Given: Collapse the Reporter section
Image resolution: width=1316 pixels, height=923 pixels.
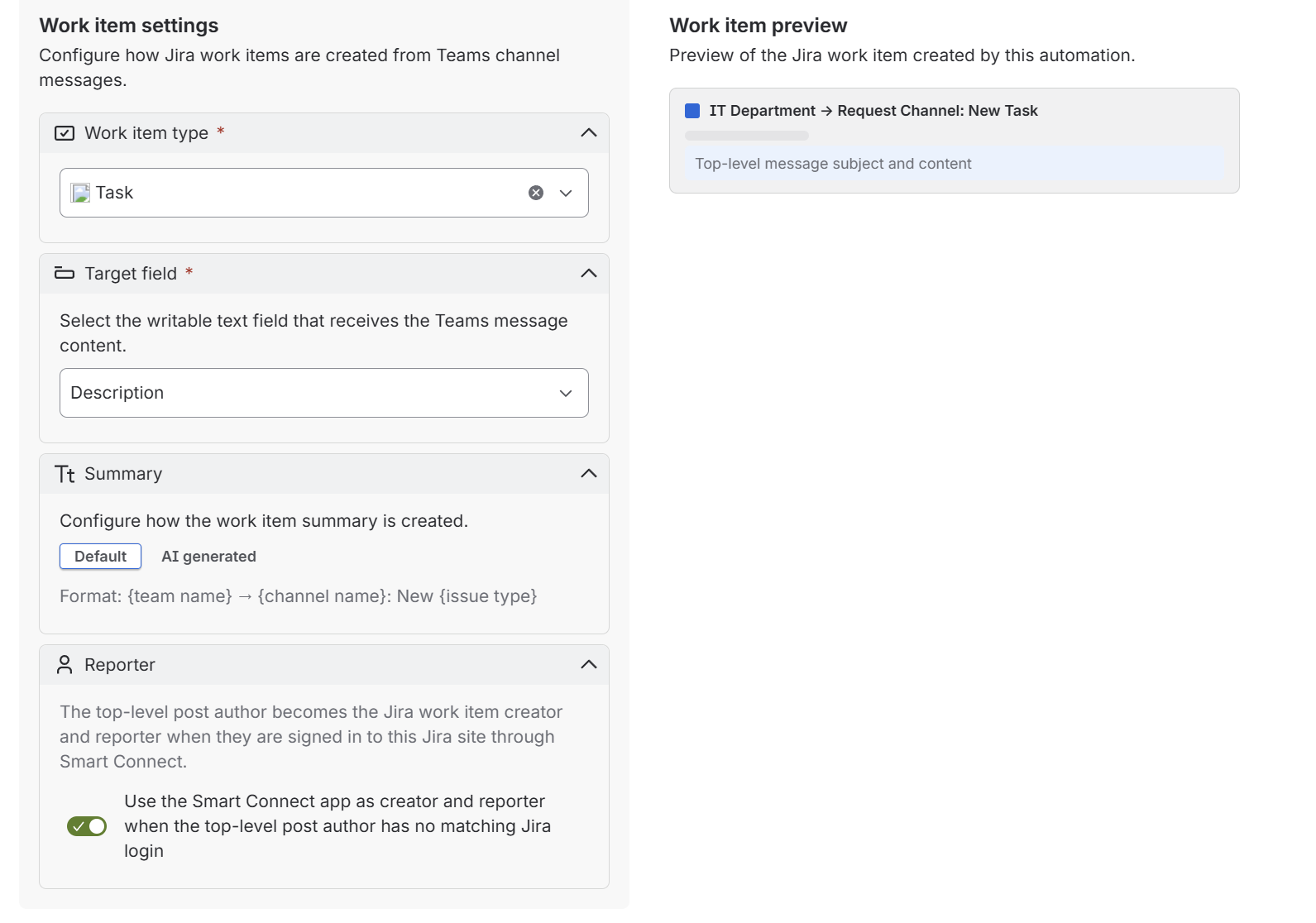Looking at the screenshot, I should coord(589,665).
